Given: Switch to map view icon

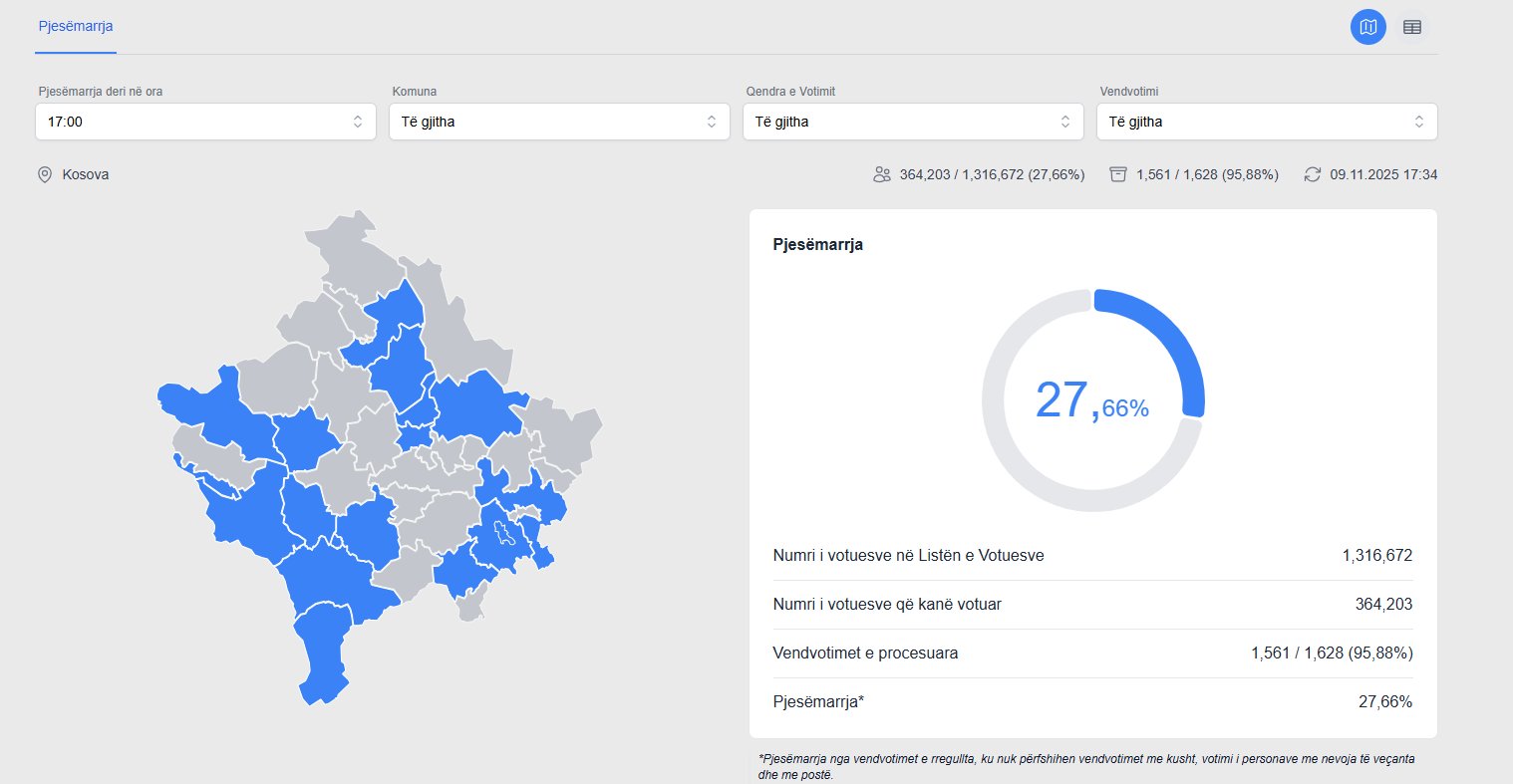Looking at the screenshot, I should pos(1368,27).
